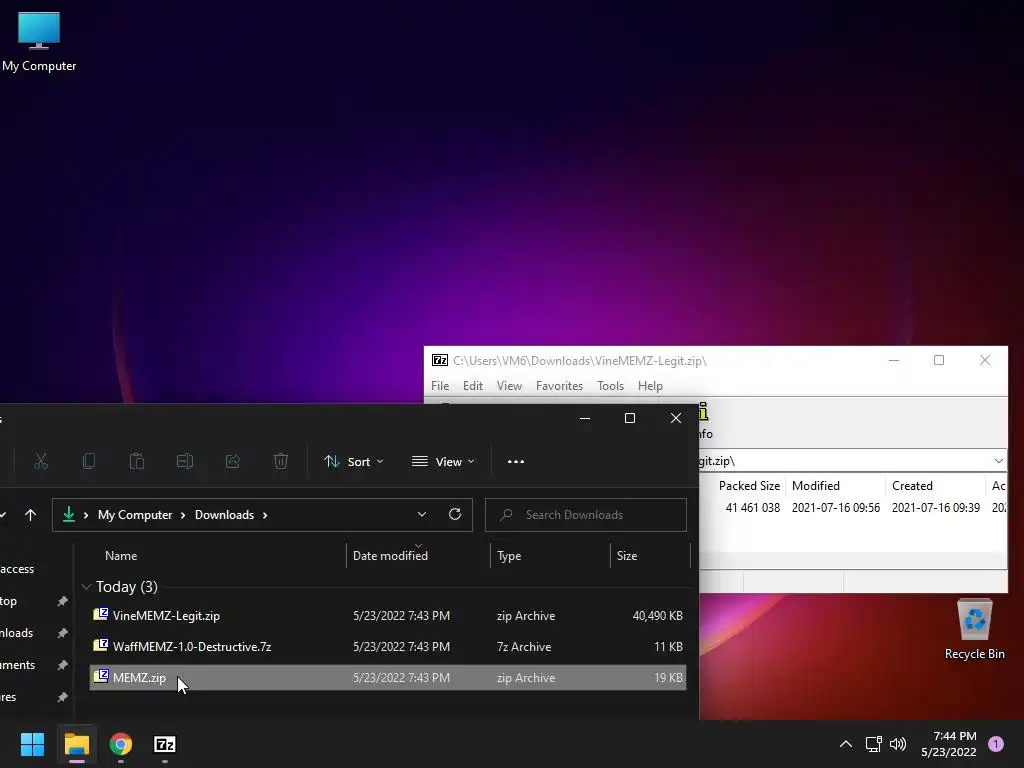Open the Help menu in 7-Zip
This screenshot has width=1024, height=768.
pos(650,386)
